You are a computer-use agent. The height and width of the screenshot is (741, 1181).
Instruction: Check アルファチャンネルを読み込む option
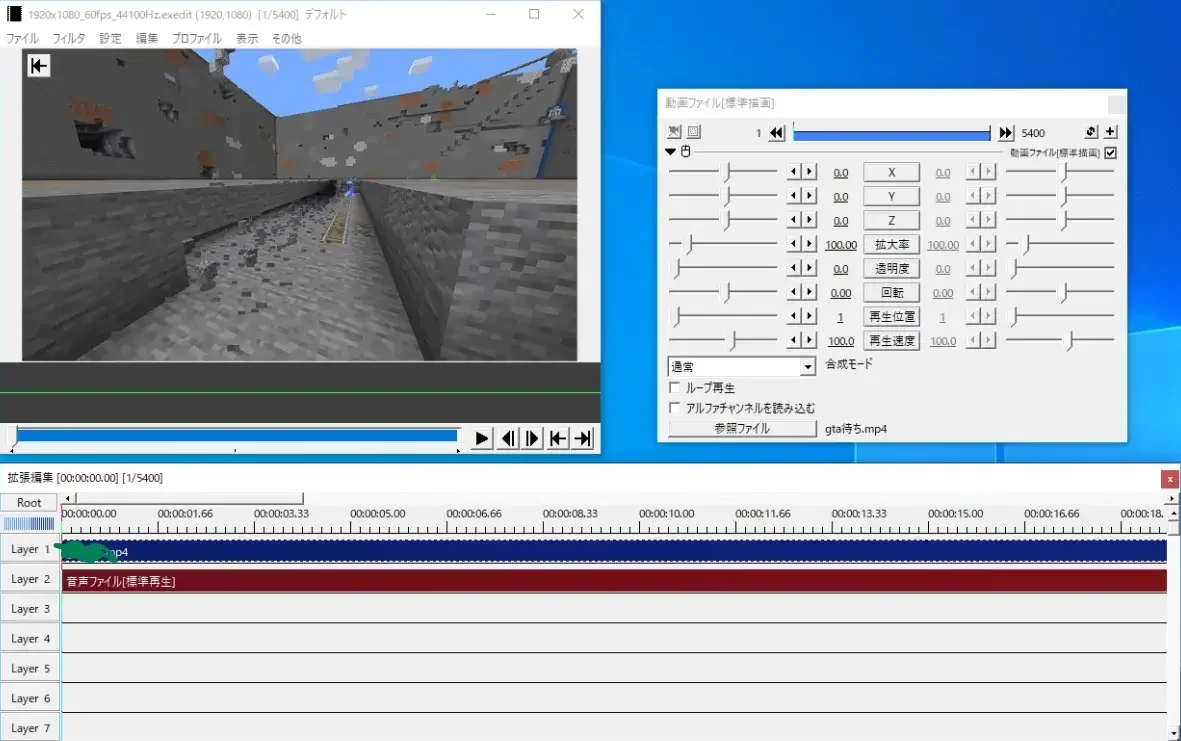675,408
